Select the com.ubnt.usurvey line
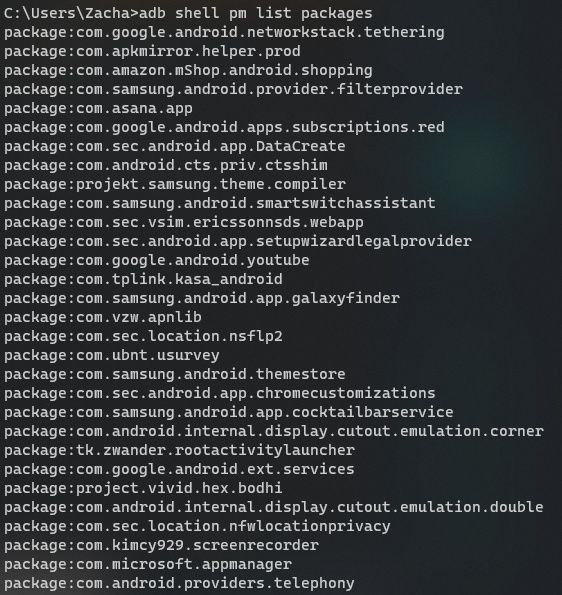The height and width of the screenshot is (595, 562). click(112, 355)
